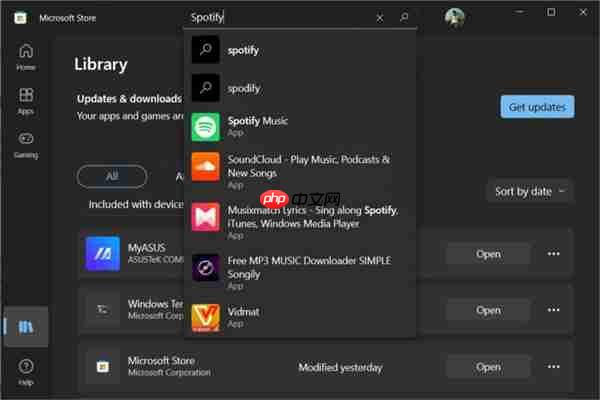Click the Songily downloader icon
The width and height of the screenshot is (600, 400).
coord(206,268)
